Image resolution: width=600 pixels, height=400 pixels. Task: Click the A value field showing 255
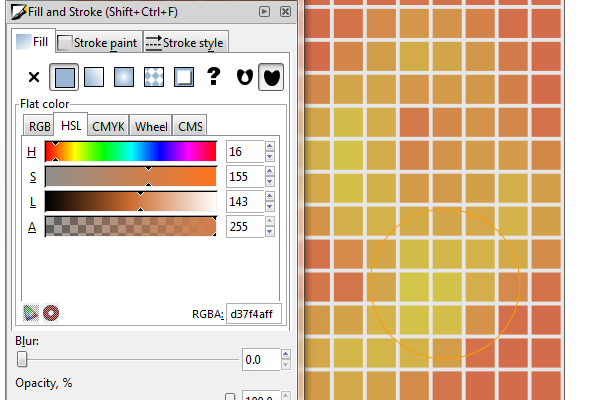tap(245, 227)
